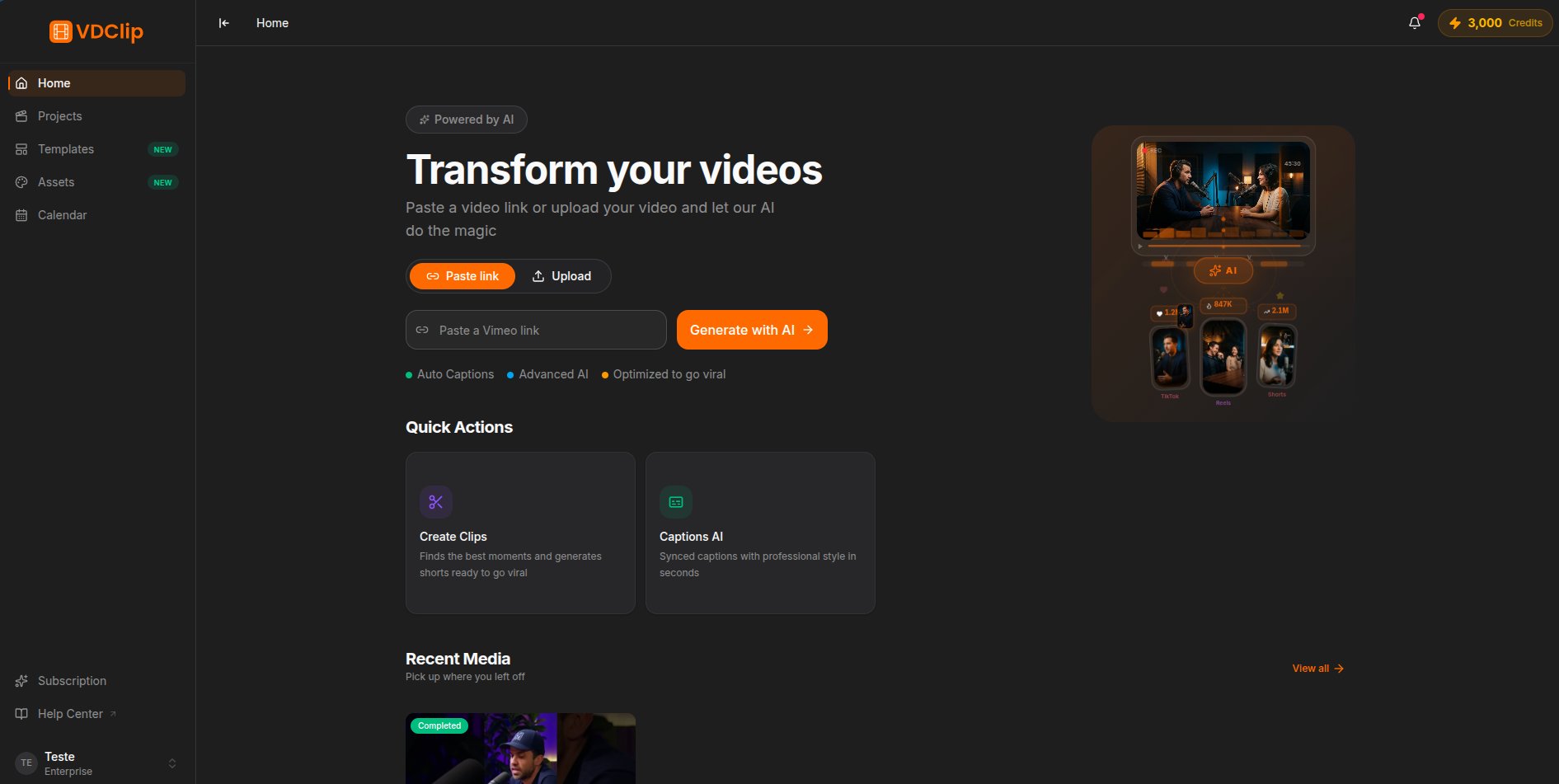Click the hero illustration image

click(1223, 274)
